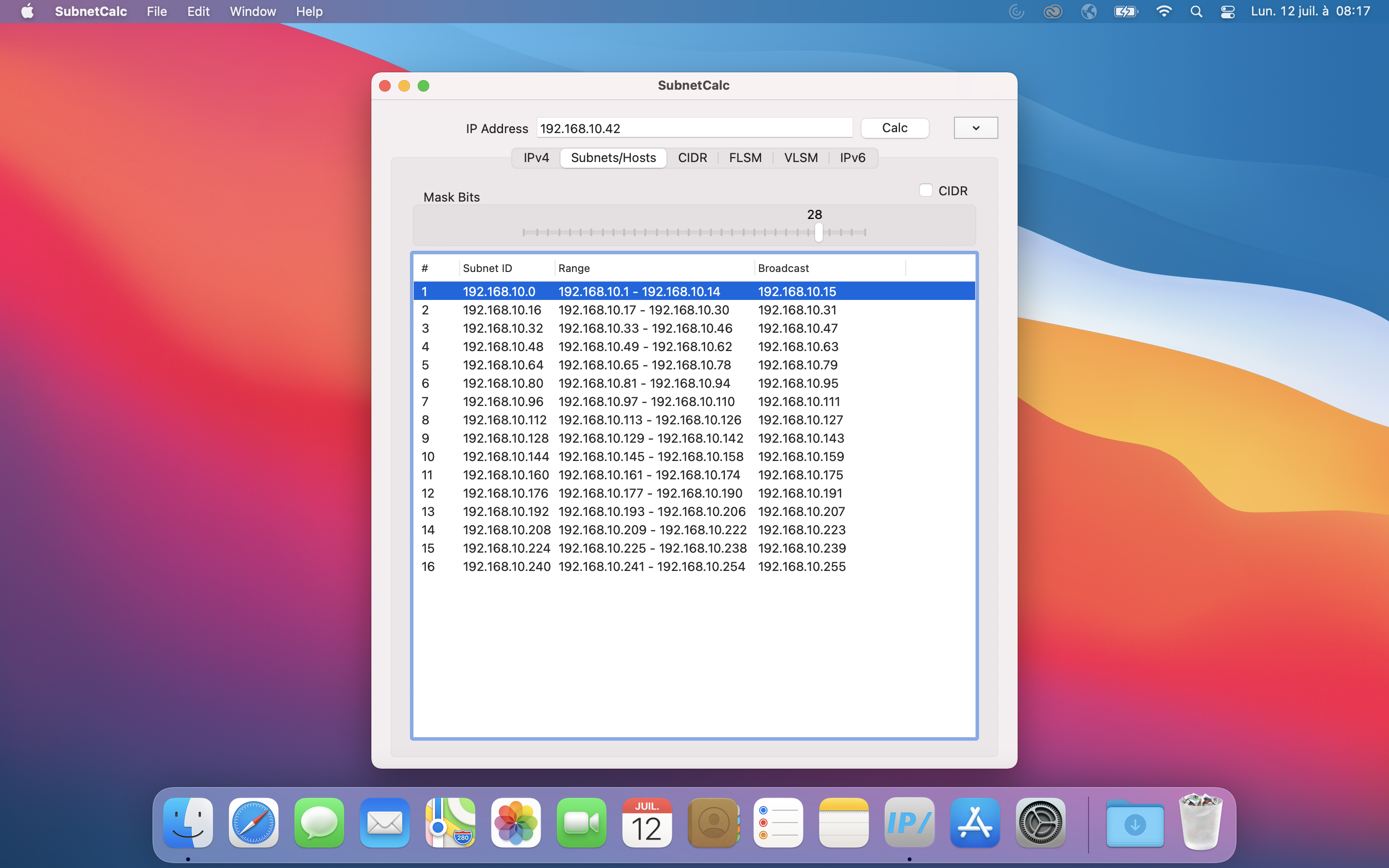Launch the Reminders app from the Dock
The width and height of the screenshot is (1389, 868).
pos(778,823)
